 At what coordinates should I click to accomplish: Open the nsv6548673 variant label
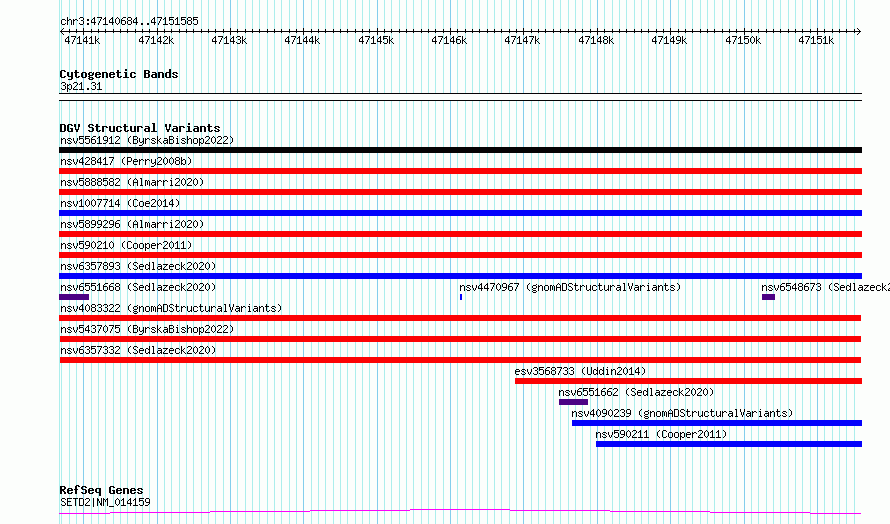825,287
